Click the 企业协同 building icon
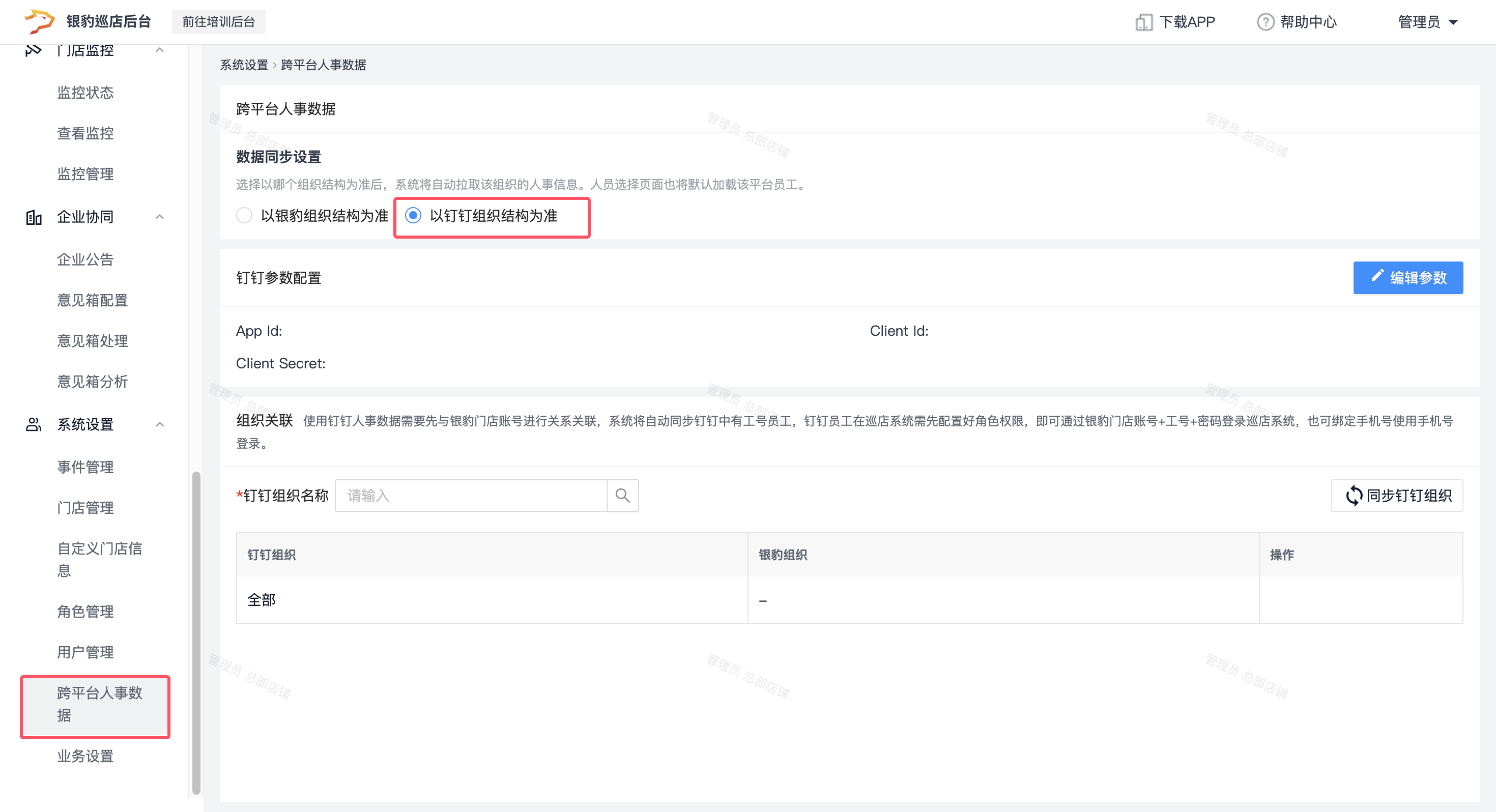 coord(34,217)
